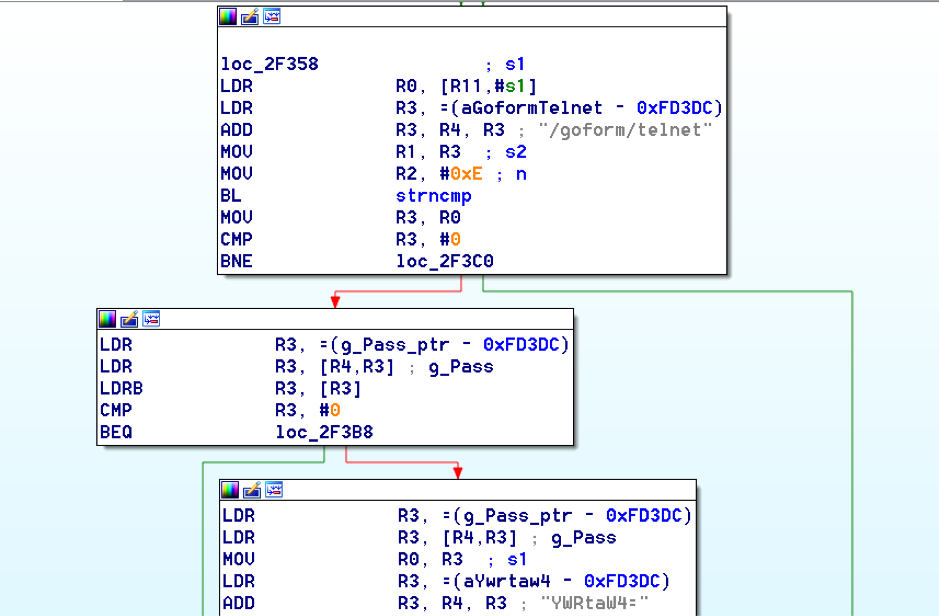Set node color on the YWRtaW4= block
Viewport: 939px width, 616px height.
(230, 490)
